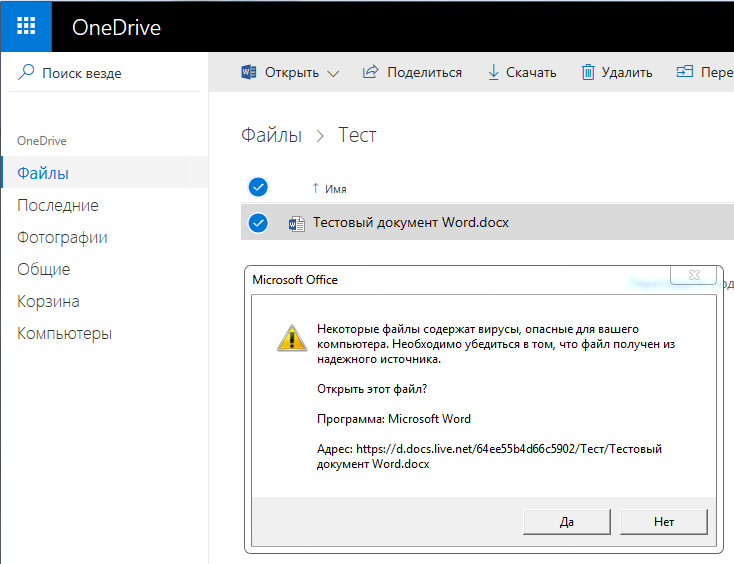
Task: Open the app launcher waffle icon
Action: (26, 26)
